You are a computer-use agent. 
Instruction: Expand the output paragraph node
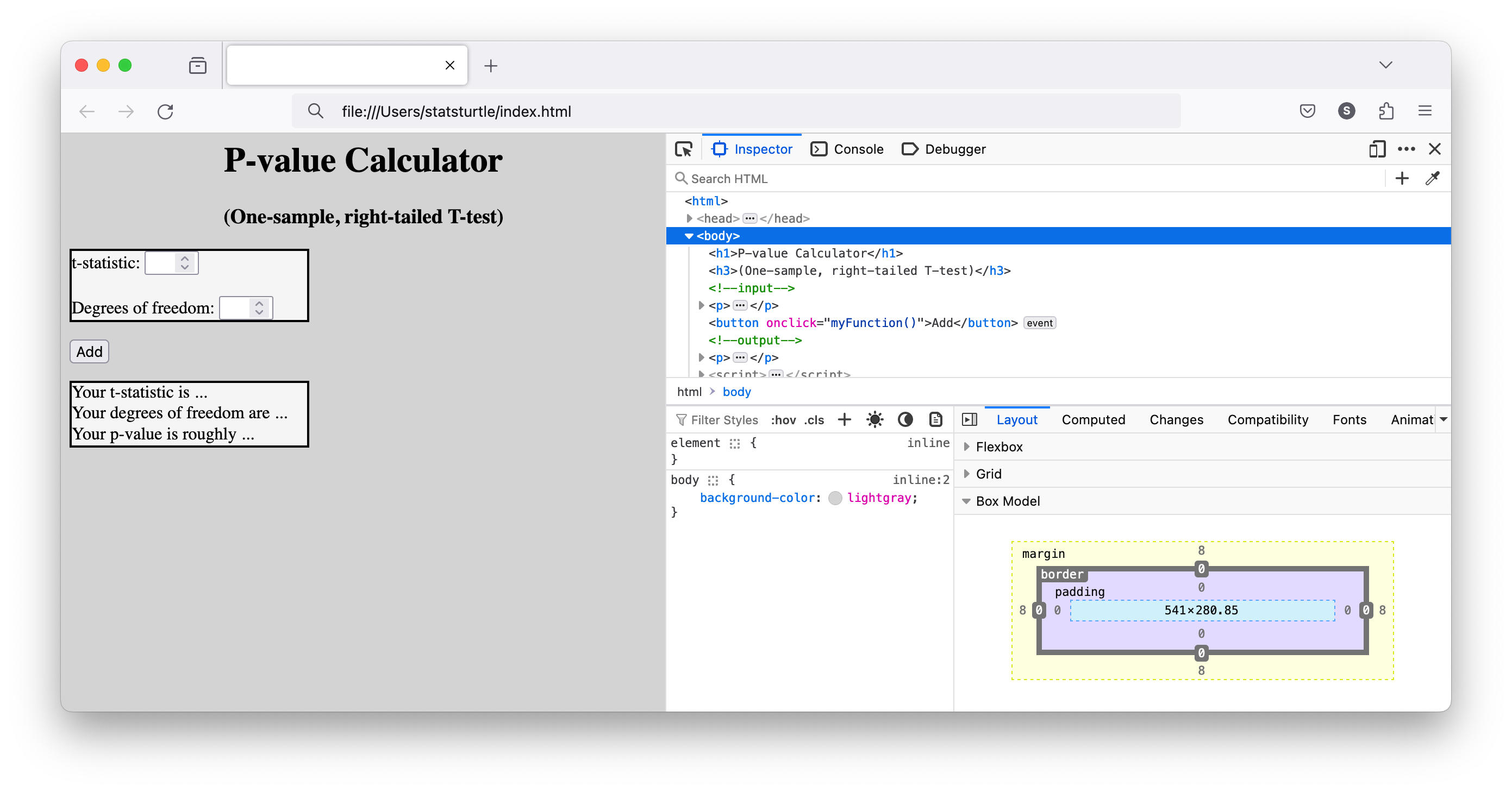tap(701, 357)
